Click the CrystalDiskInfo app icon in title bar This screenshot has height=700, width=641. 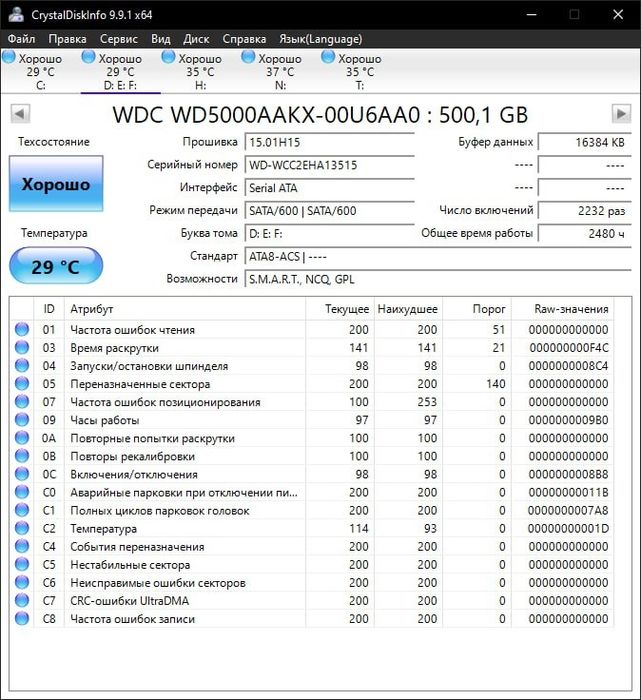(x=16, y=15)
